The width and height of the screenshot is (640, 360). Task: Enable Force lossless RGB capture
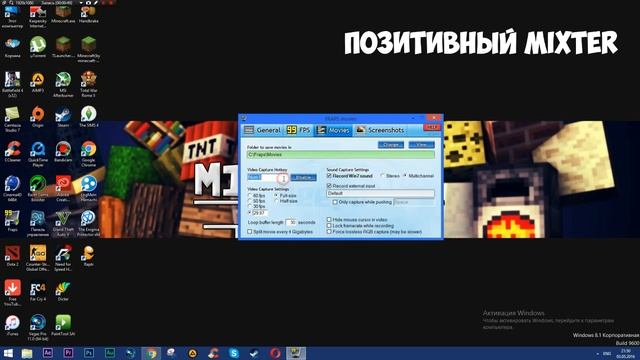(329, 232)
